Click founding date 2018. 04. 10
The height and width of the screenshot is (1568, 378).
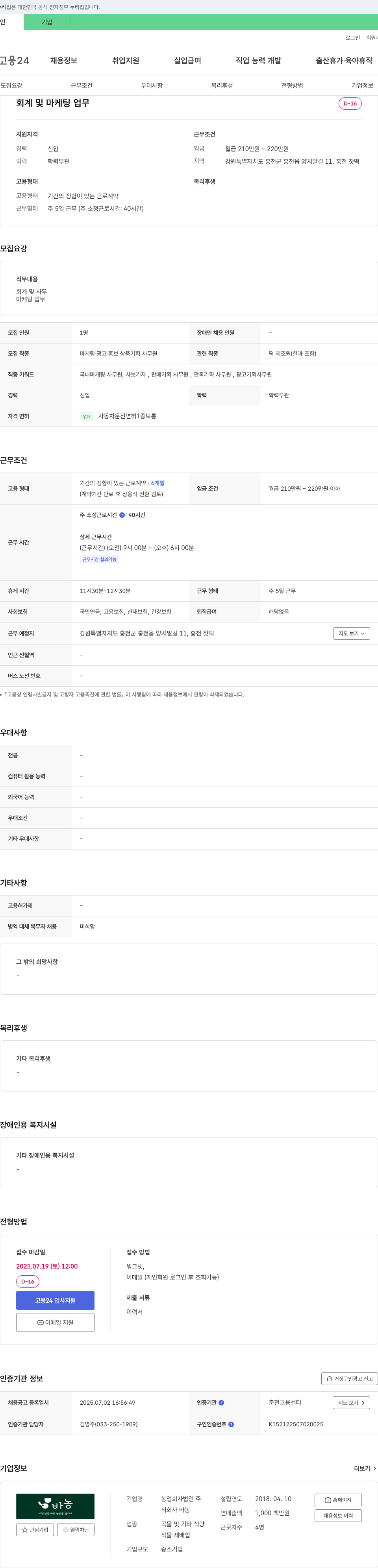coord(273,1499)
